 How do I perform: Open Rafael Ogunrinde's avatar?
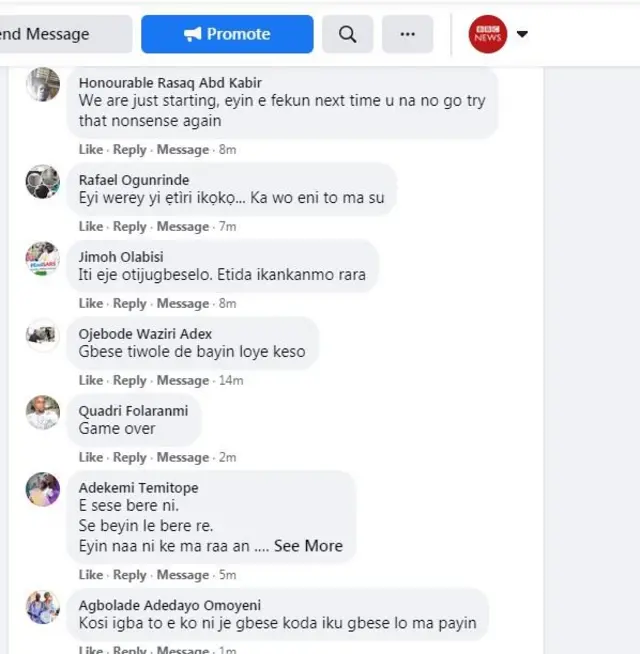pos(43,182)
